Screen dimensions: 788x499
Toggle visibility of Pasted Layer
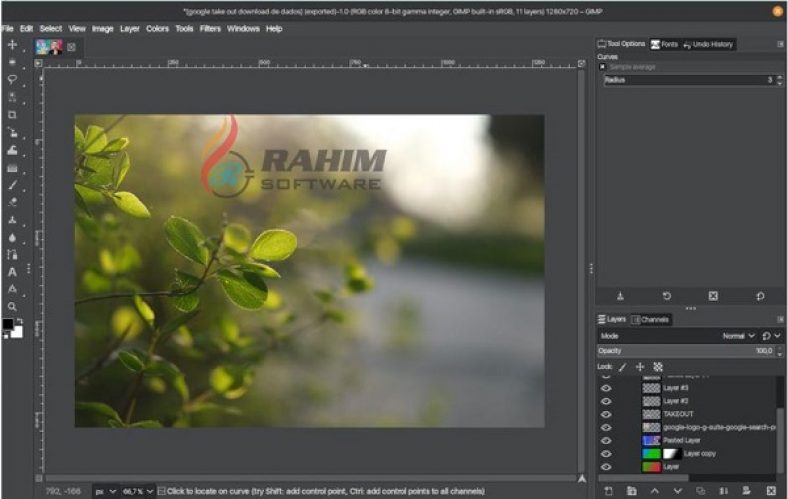point(605,440)
